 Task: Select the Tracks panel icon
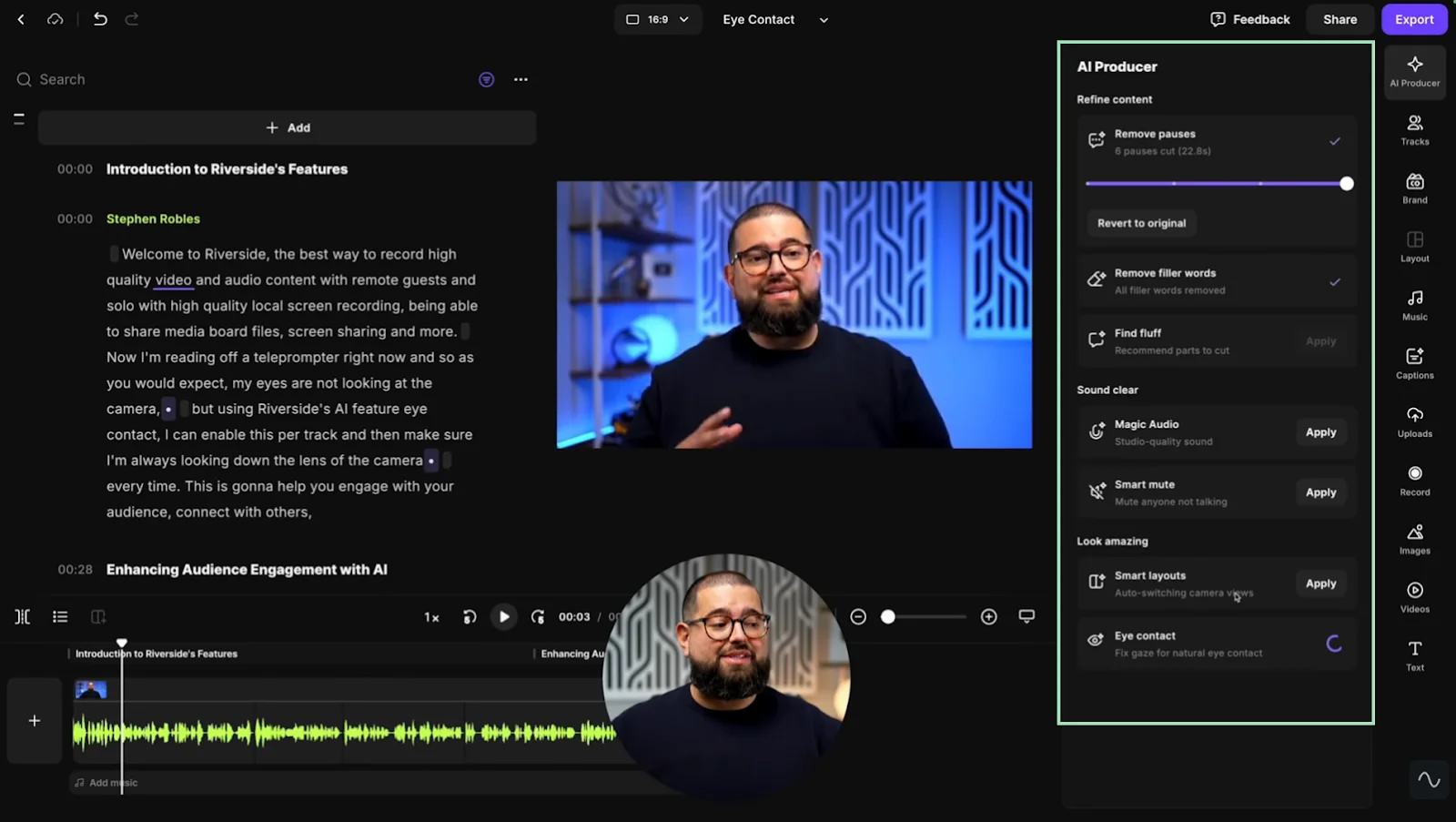tap(1414, 129)
